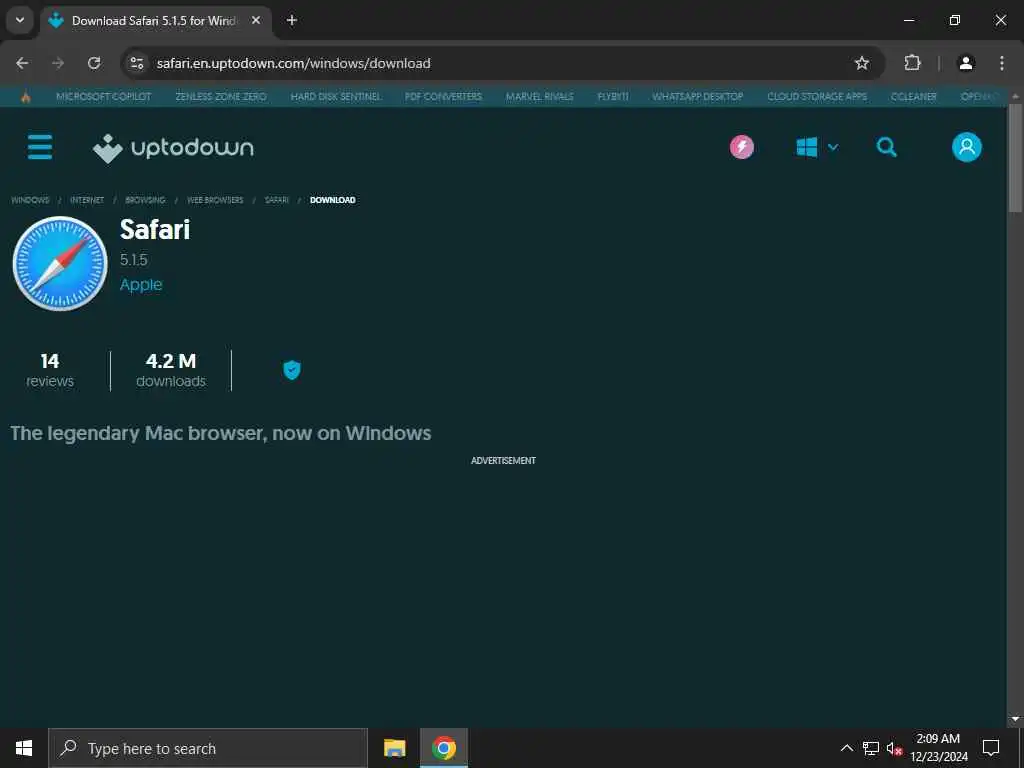Open the pink lightning bolt icon
Screen dimensions: 1024x768
pyautogui.click(x=742, y=147)
